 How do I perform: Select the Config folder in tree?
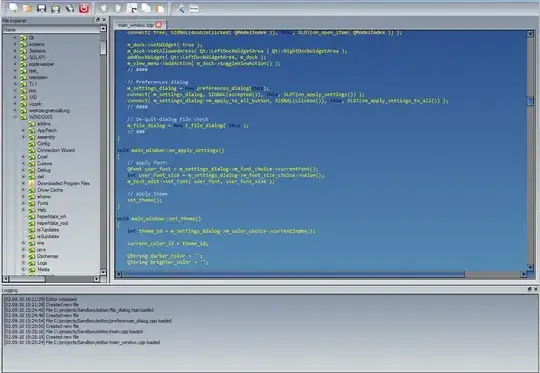tap(43, 144)
